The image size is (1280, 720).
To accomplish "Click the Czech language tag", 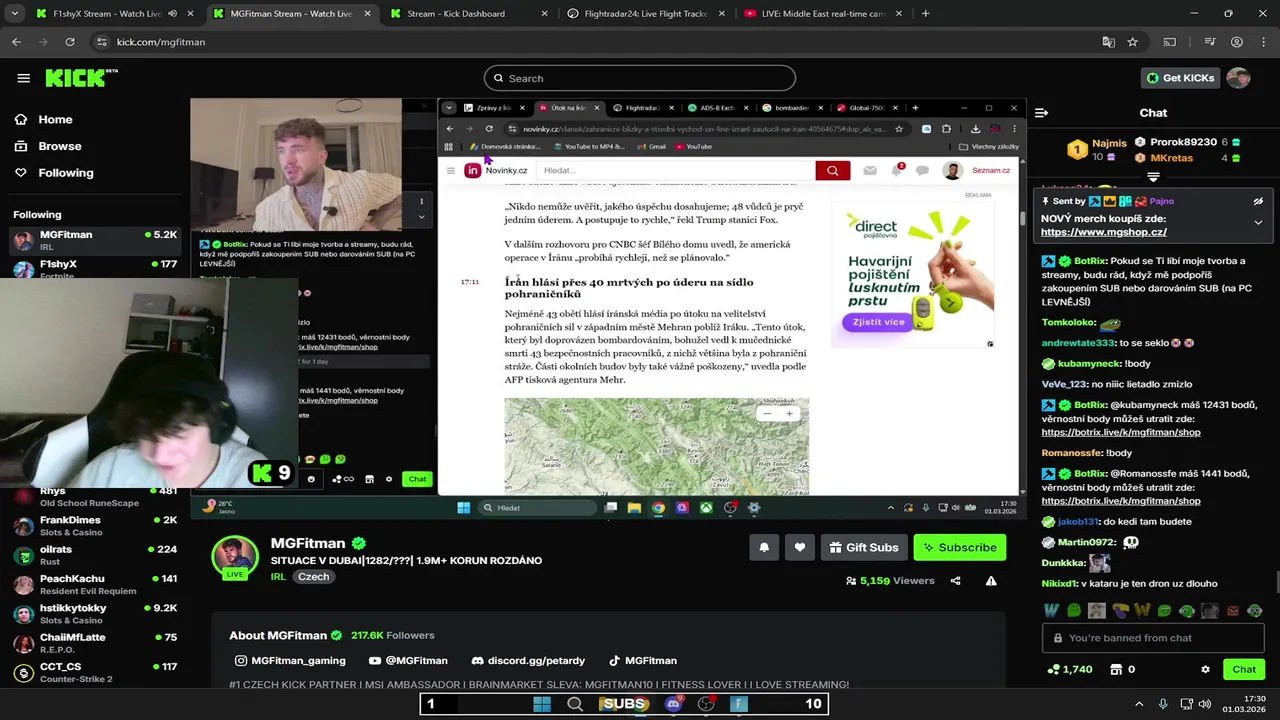I will [x=313, y=577].
